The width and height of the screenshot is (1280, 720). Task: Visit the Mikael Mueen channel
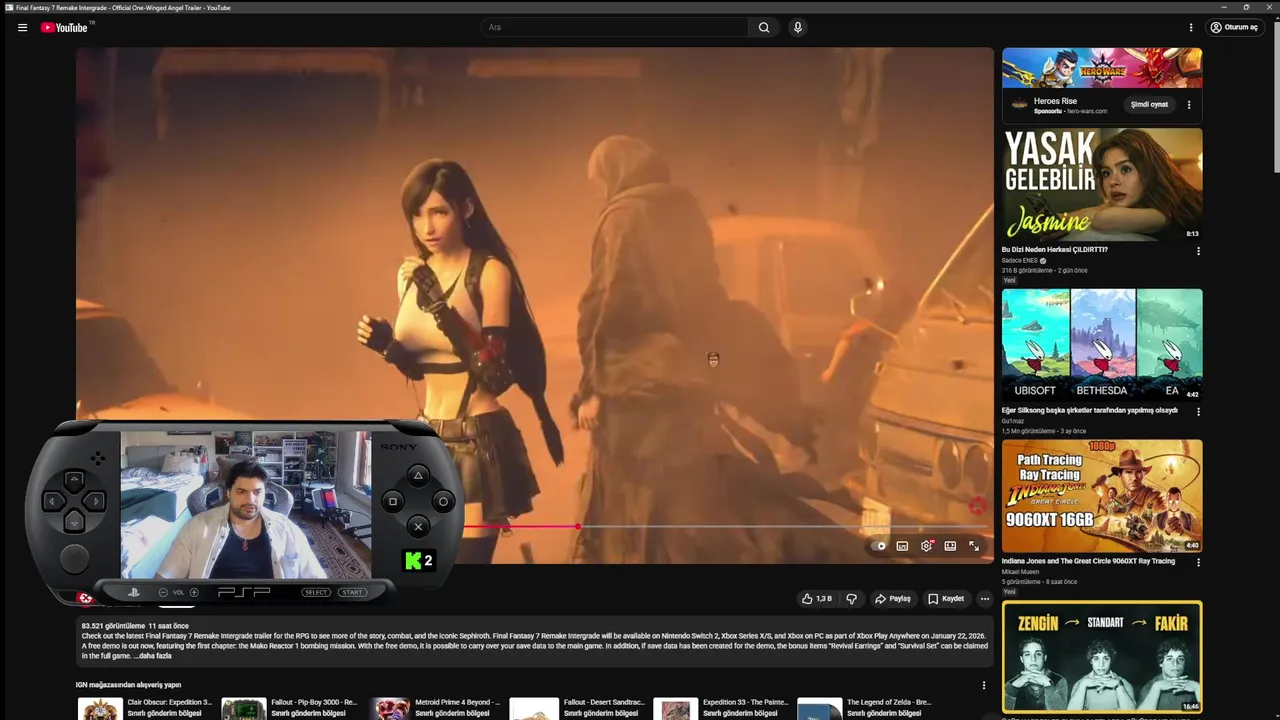pos(1020,572)
